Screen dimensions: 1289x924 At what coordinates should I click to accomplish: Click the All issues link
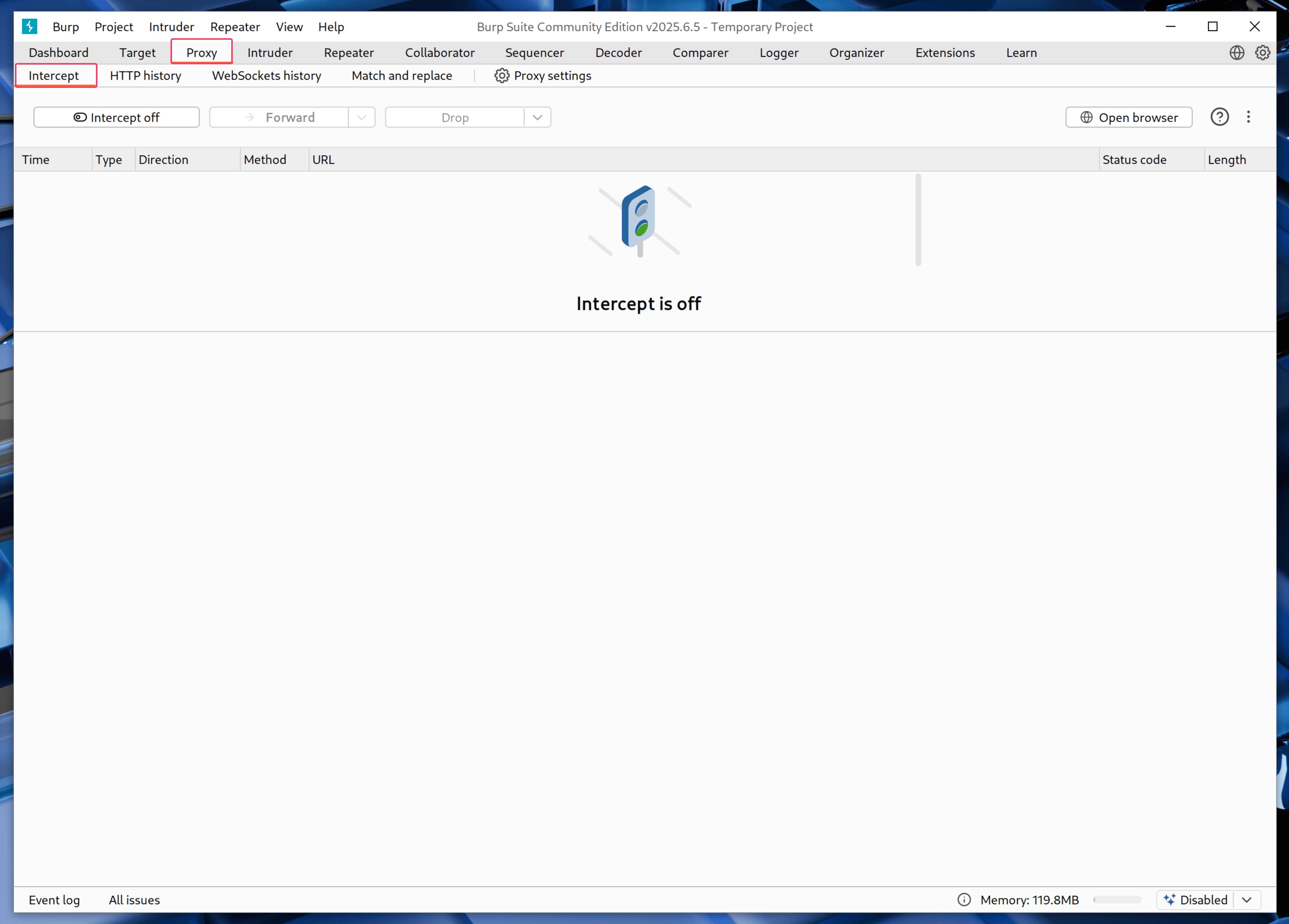point(134,900)
